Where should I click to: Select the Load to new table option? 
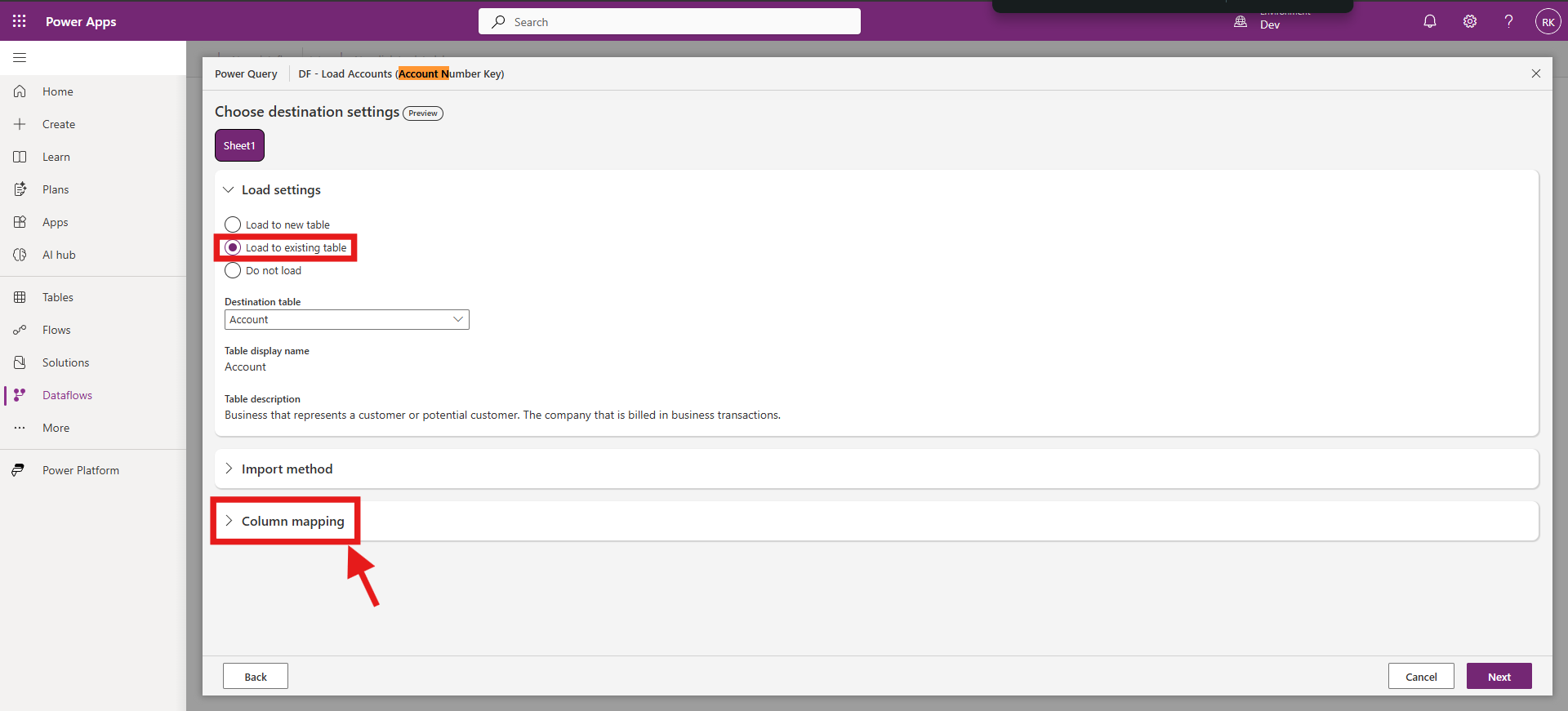click(233, 224)
